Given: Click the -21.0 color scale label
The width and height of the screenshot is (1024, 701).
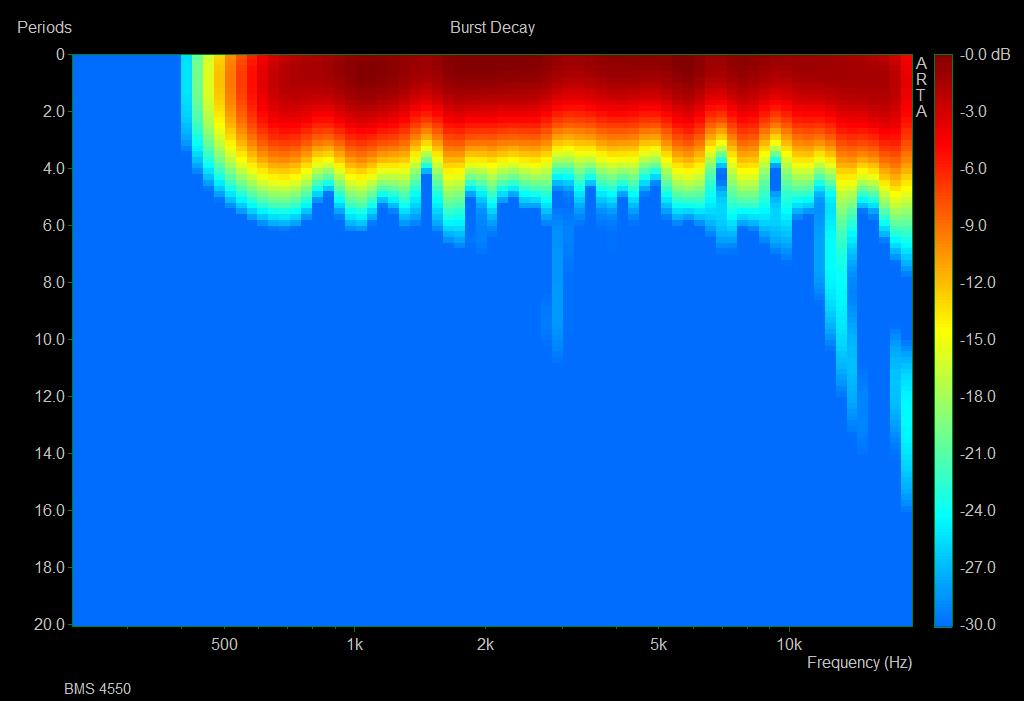Looking at the screenshot, I should 977,454.
